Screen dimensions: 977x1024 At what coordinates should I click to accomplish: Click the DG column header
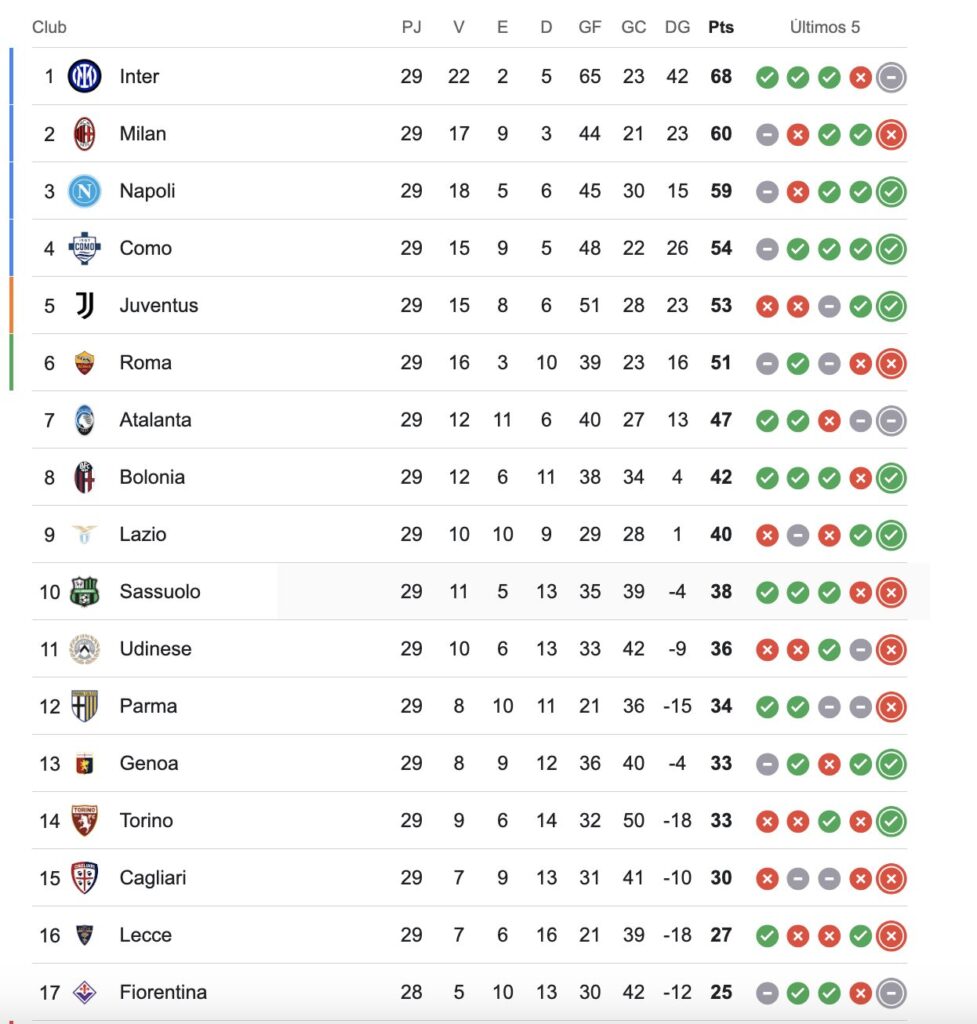pos(677,27)
